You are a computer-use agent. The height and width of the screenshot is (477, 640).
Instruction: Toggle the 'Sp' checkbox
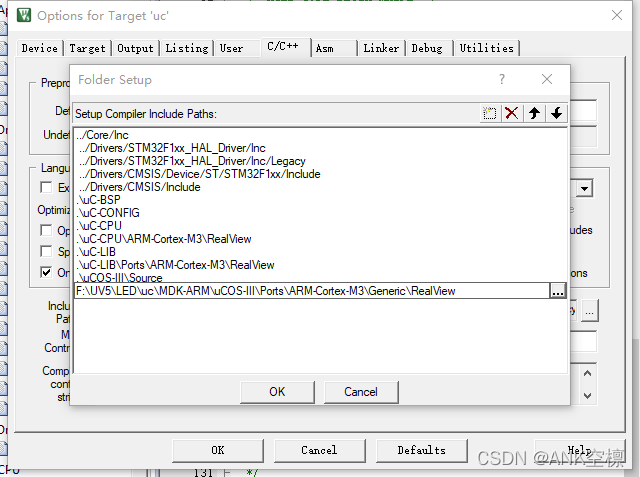coord(46,251)
